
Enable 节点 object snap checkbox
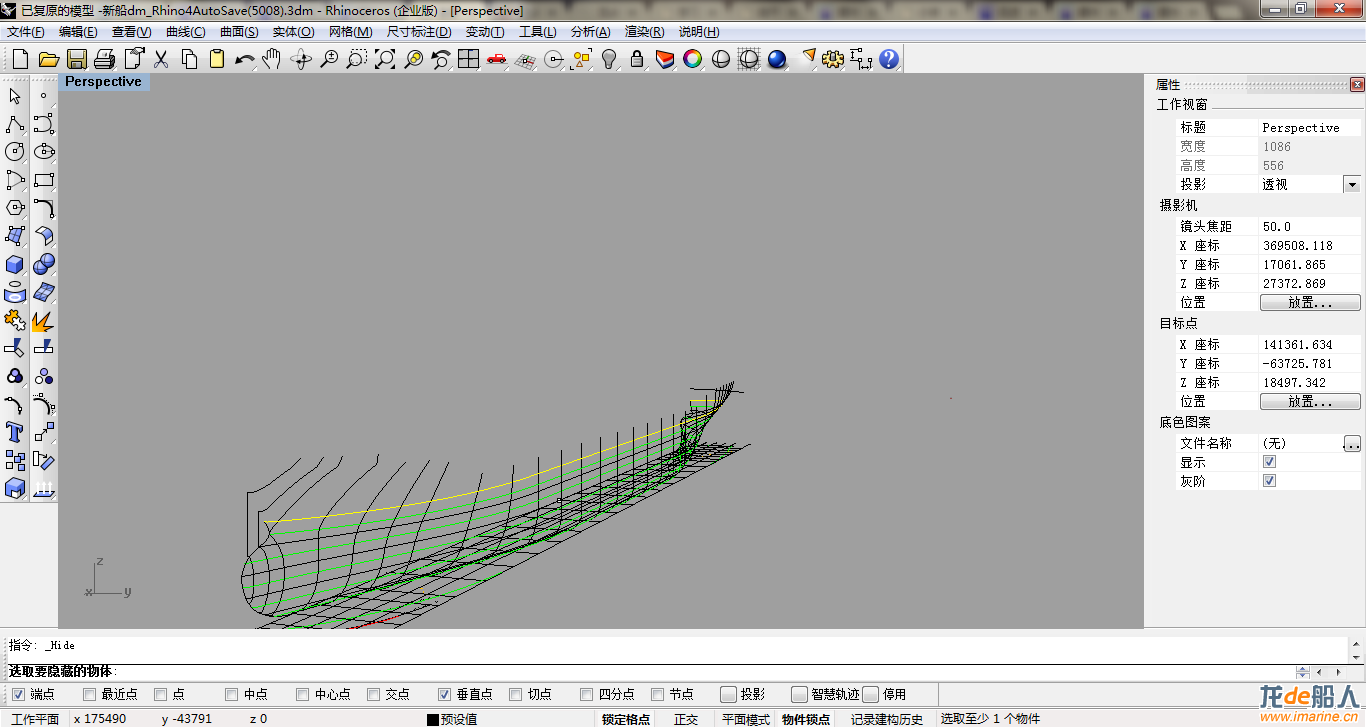pos(658,694)
